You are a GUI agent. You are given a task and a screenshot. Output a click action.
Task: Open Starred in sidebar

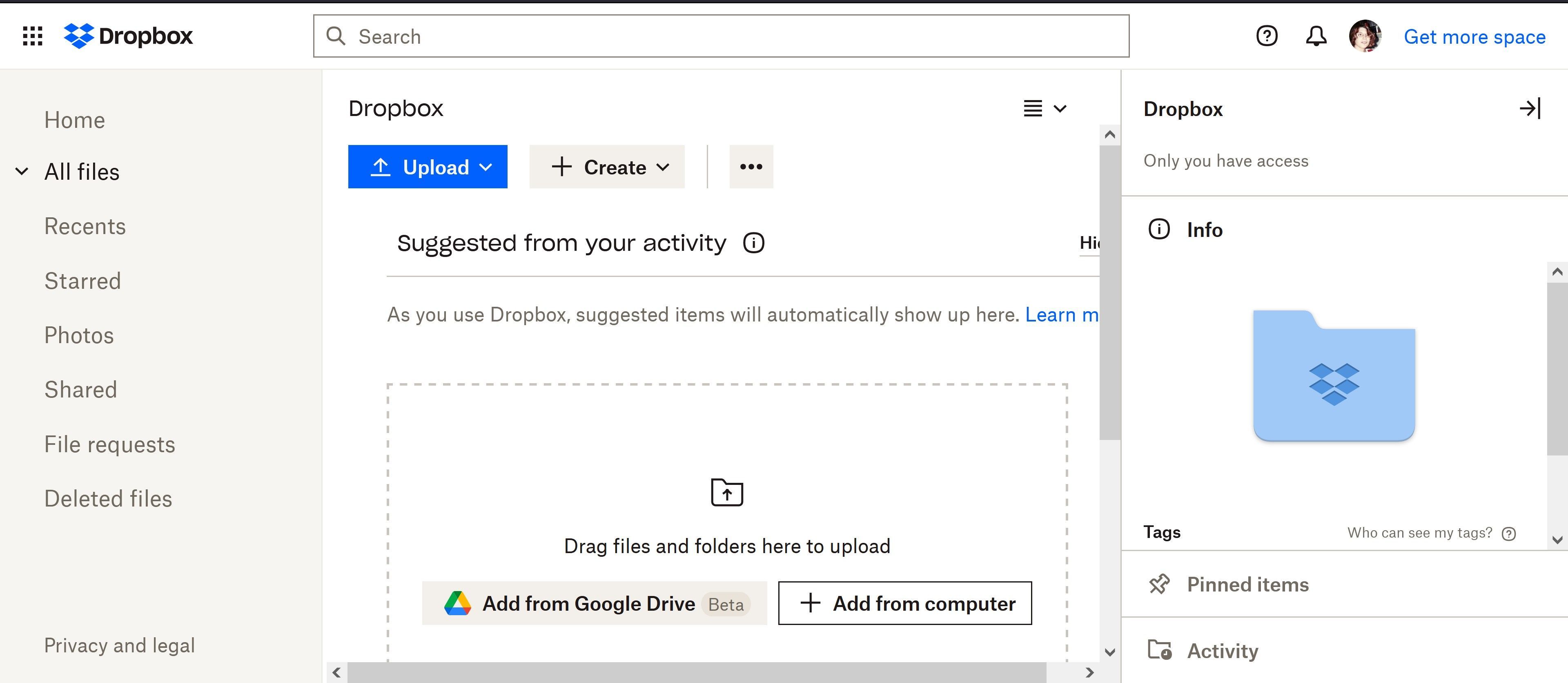point(82,281)
